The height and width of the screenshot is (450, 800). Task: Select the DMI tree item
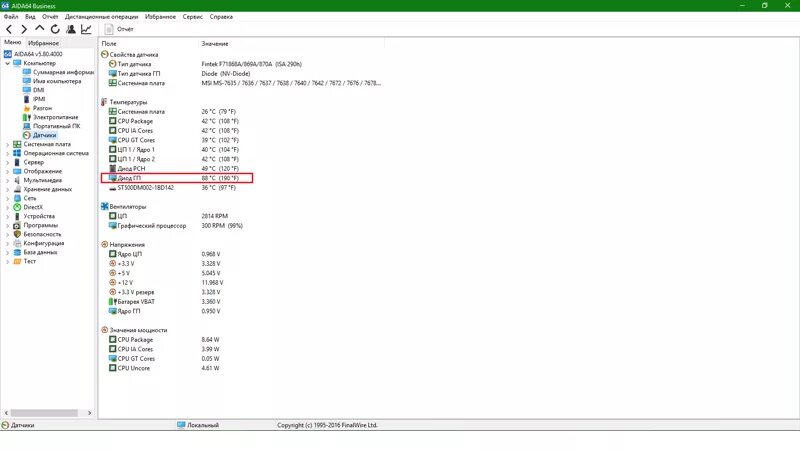(x=34, y=90)
